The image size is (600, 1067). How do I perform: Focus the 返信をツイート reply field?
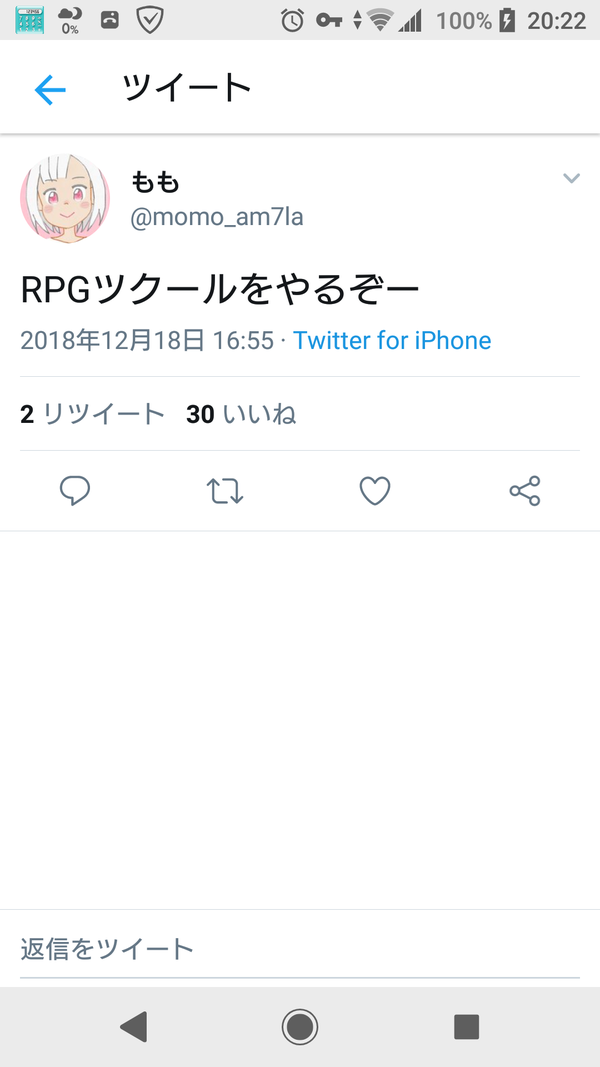[300, 949]
